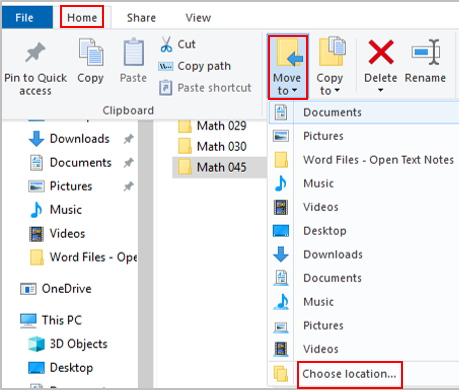Click Choose location... in the menu
Viewport: 459px width, 390px height.
tap(349, 374)
